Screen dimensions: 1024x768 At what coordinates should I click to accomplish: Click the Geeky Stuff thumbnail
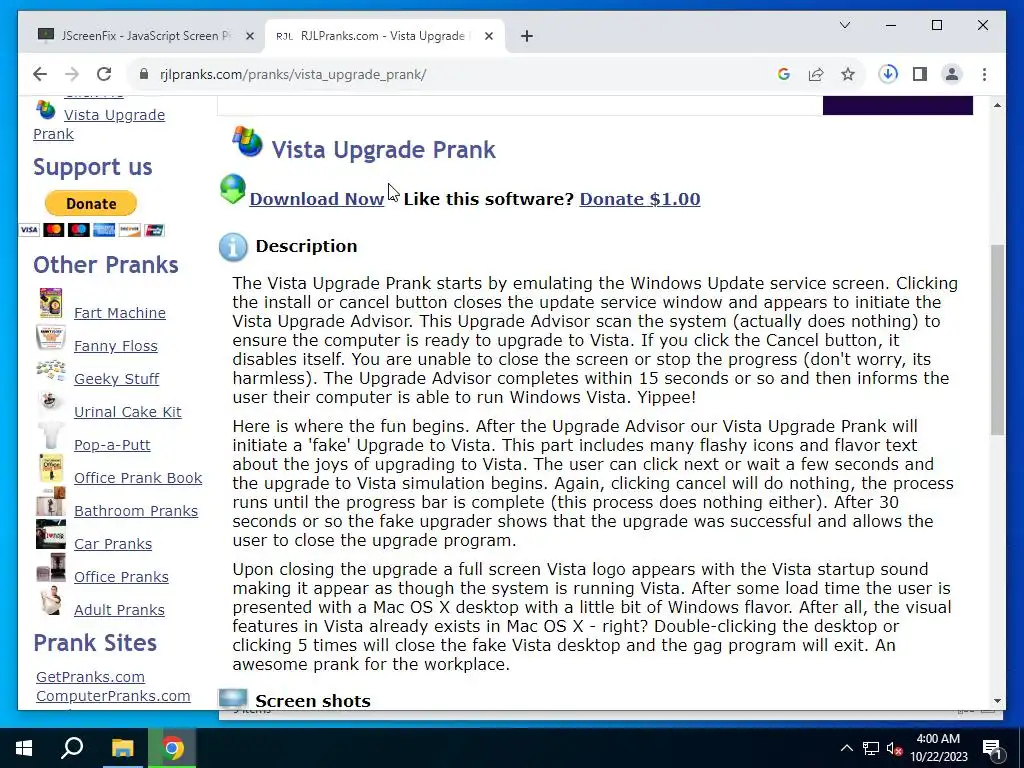coord(51,370)
